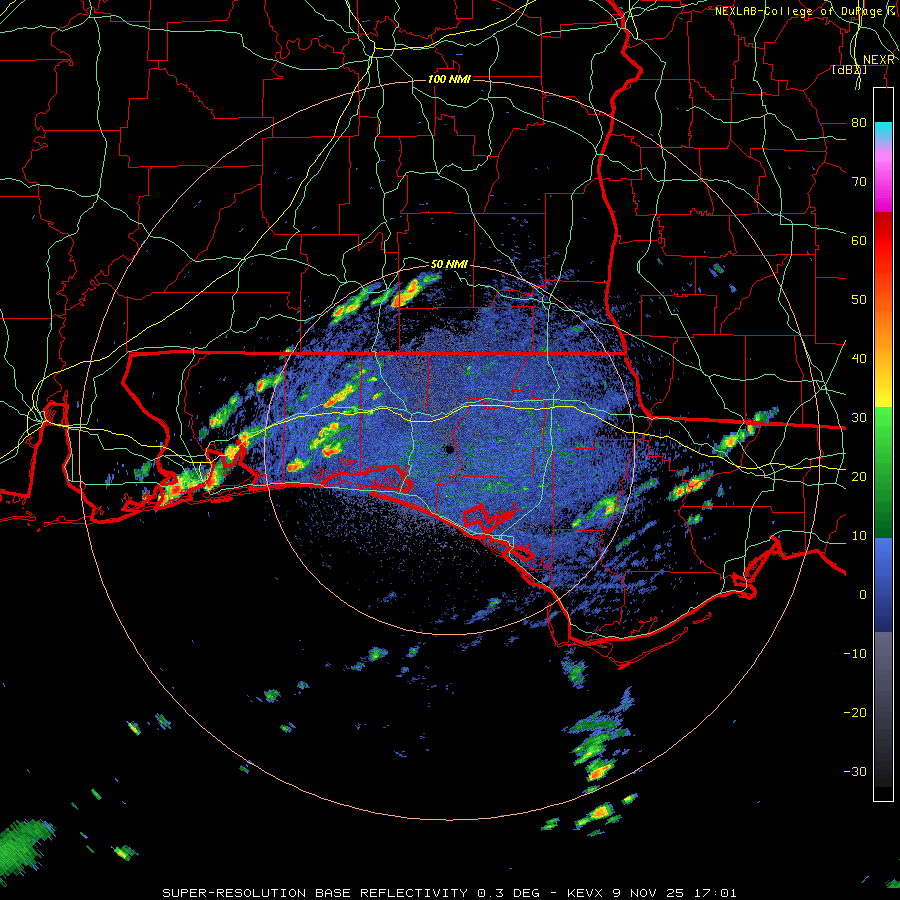Click the 100 NMI range ring label
Viewport: 900px width, 900px height.
click(449, 79)
